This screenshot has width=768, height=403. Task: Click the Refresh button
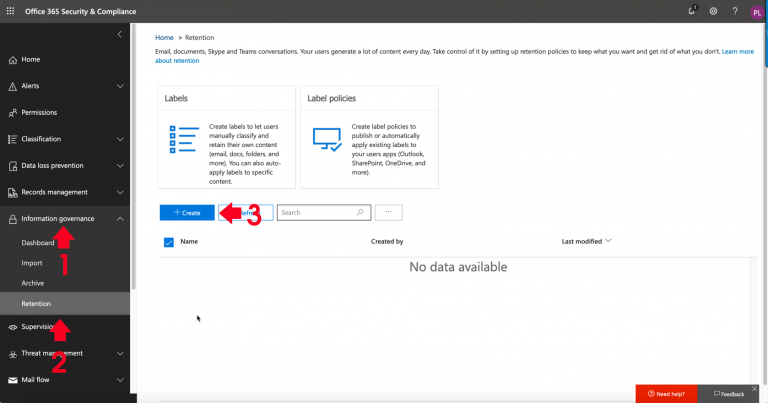[x=246, y=213]
